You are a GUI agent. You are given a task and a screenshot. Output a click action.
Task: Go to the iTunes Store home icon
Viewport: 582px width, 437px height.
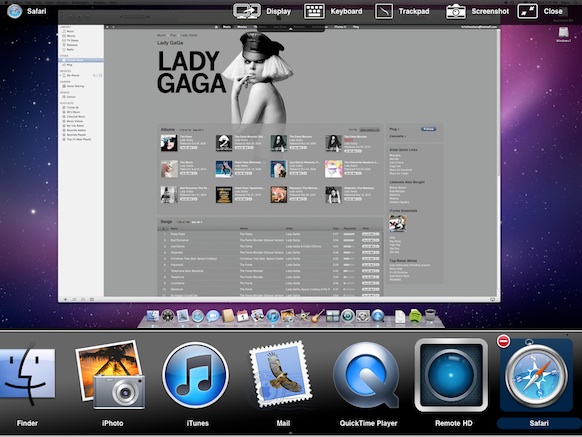tap(216, 27)
